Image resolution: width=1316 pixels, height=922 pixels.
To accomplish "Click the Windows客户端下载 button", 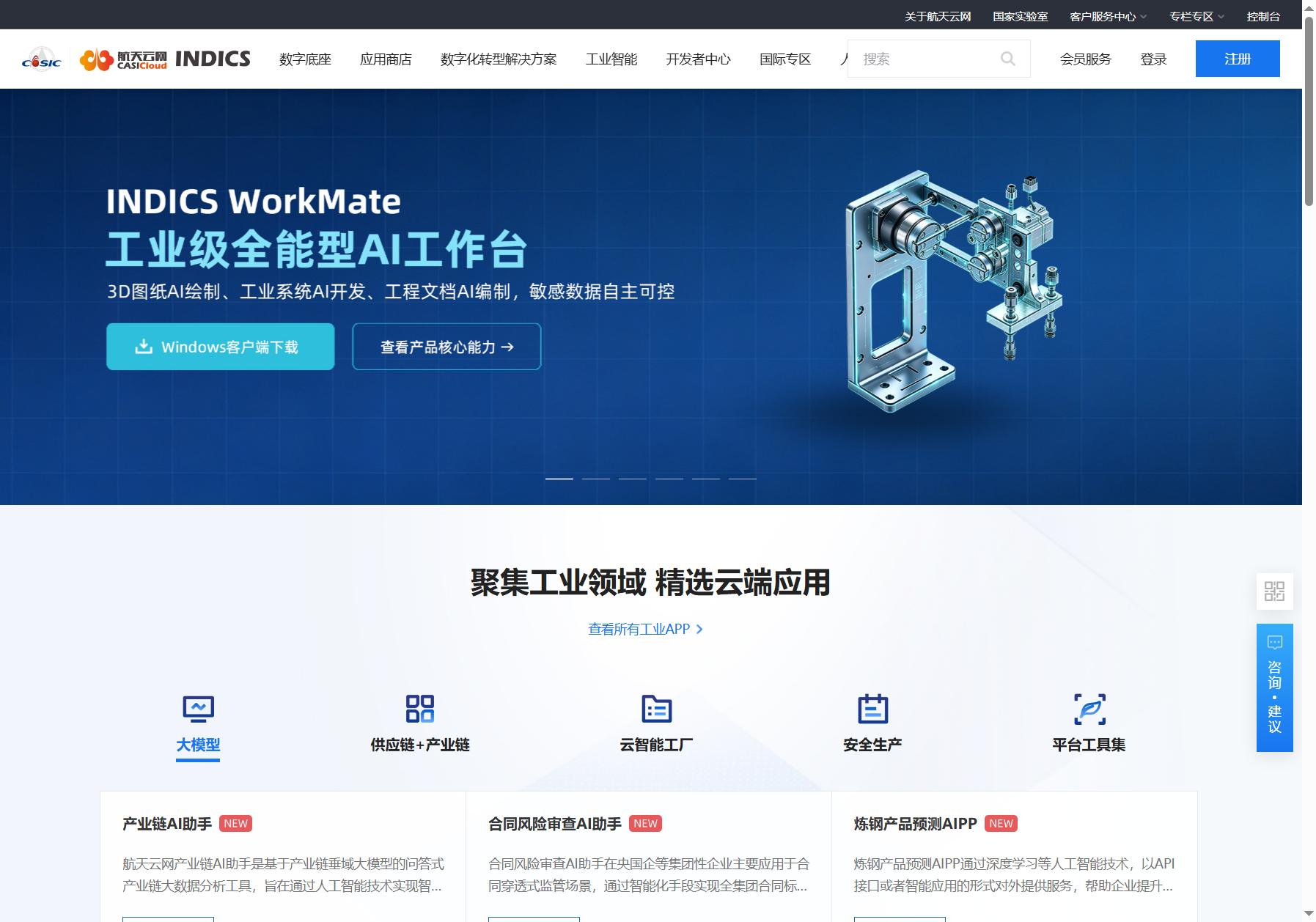I will [221, 347].
